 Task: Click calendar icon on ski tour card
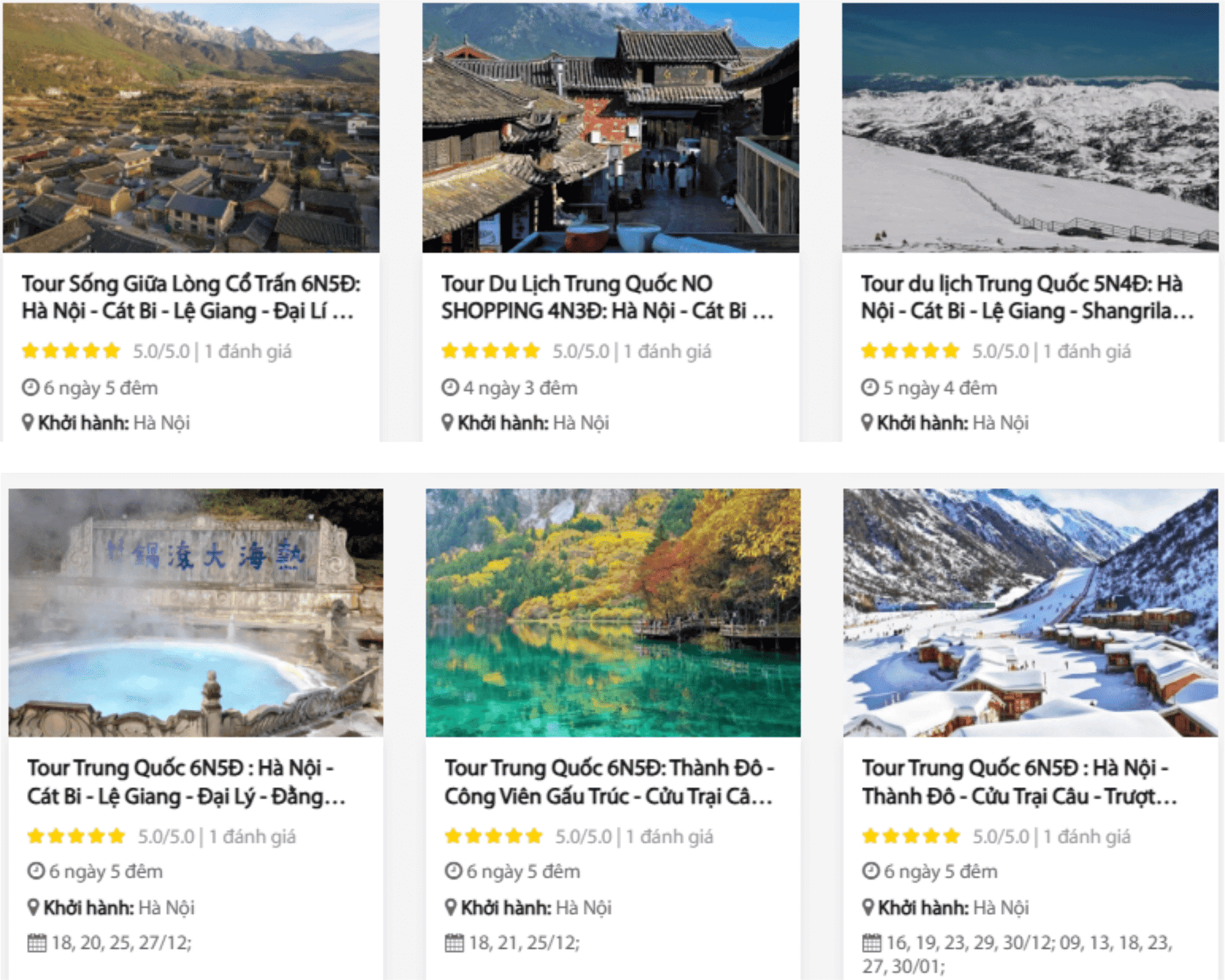click(872, 943)
